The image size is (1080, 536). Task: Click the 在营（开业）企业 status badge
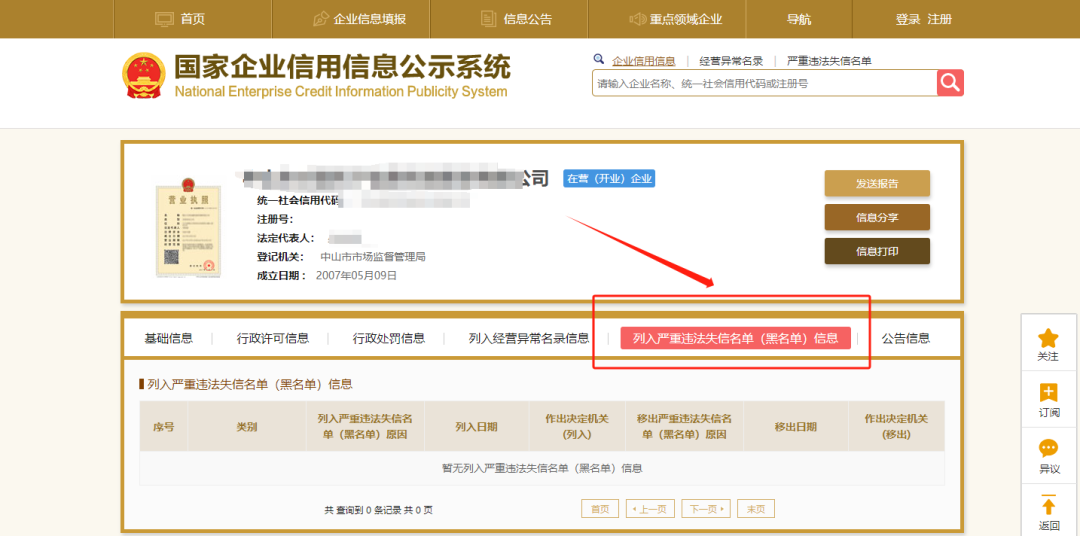609,179
